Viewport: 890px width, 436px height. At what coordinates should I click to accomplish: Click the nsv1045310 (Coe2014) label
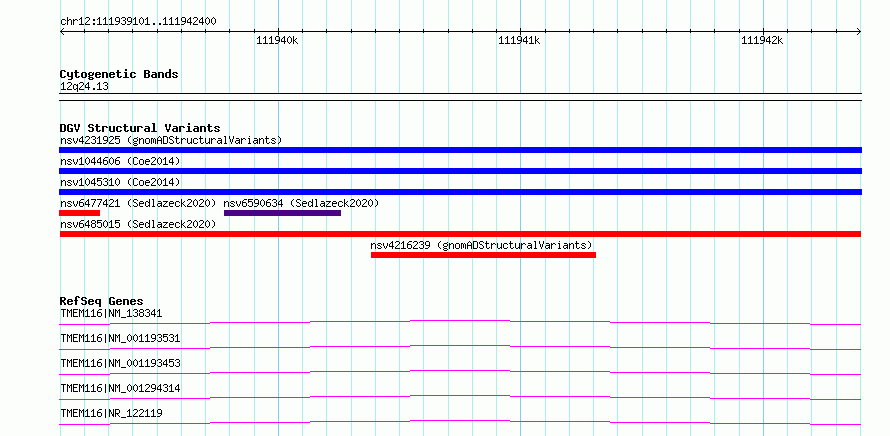[120, 182]
